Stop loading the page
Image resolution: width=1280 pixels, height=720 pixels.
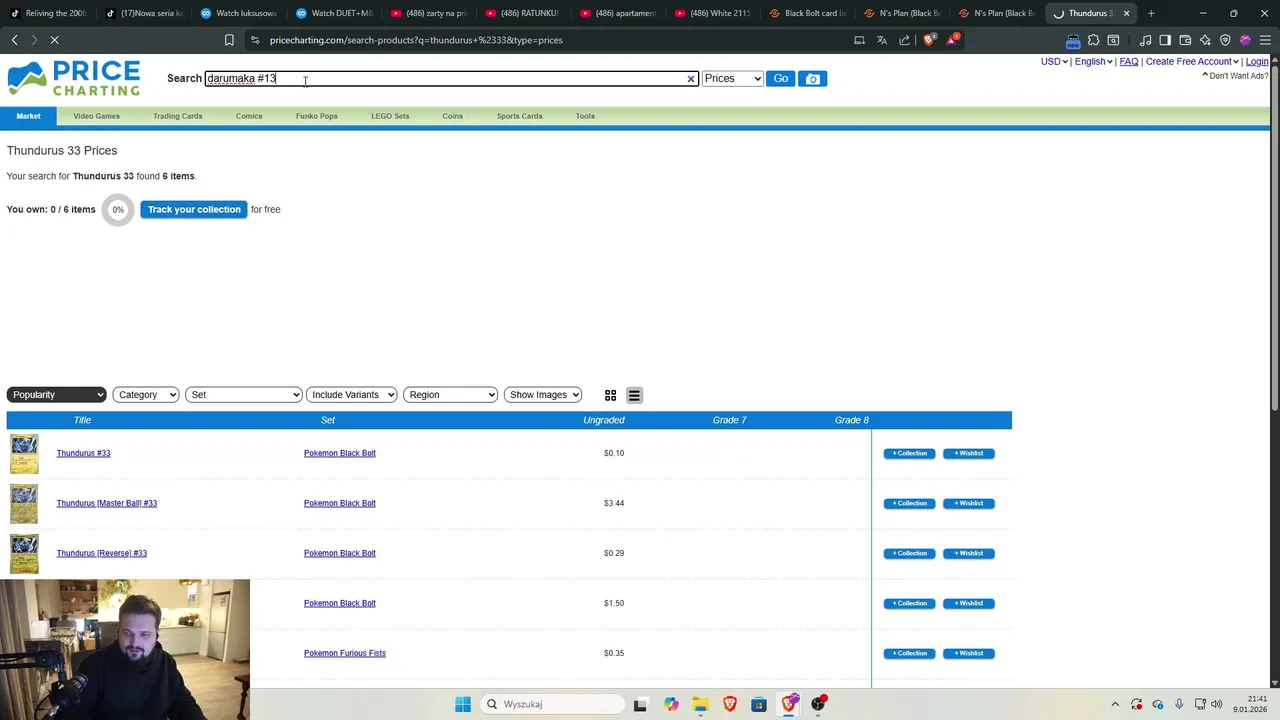(x=55, y=40)
